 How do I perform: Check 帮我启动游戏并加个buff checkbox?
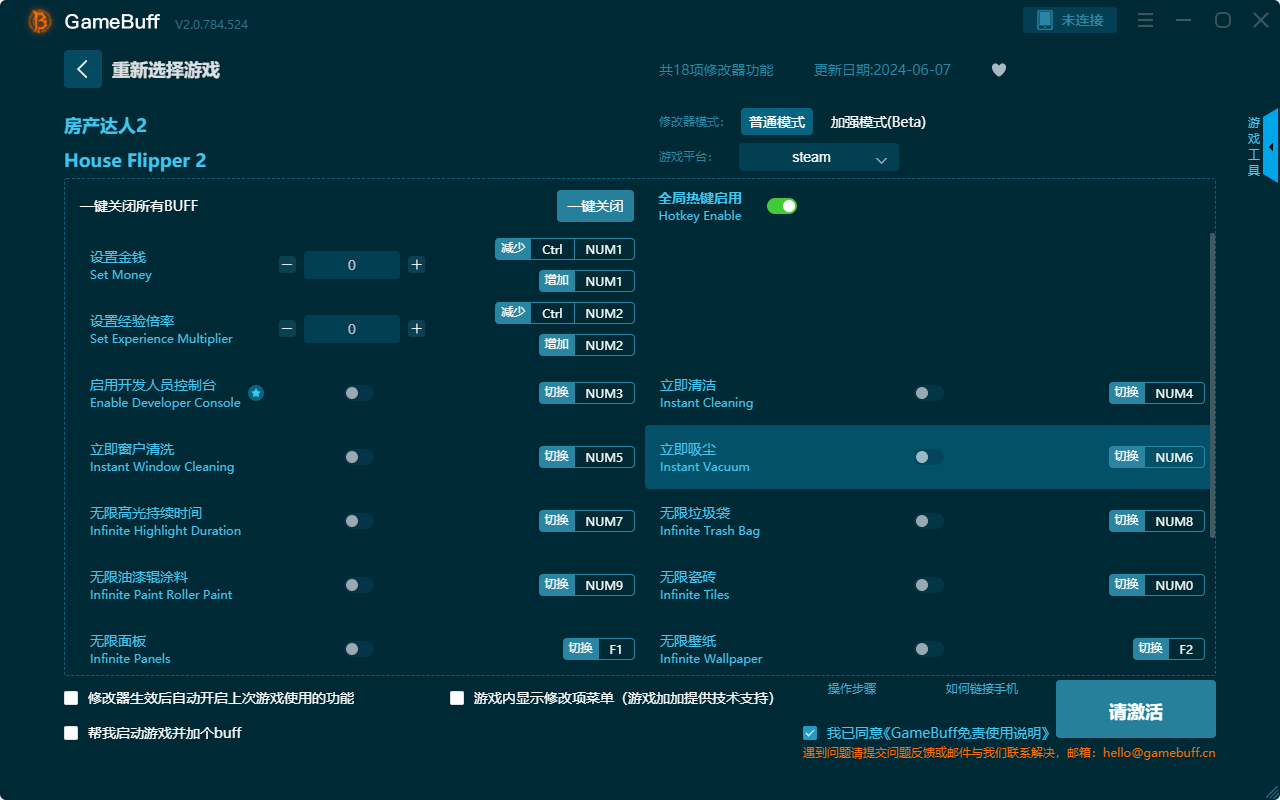pyautogui.click(x=71, y=733)
